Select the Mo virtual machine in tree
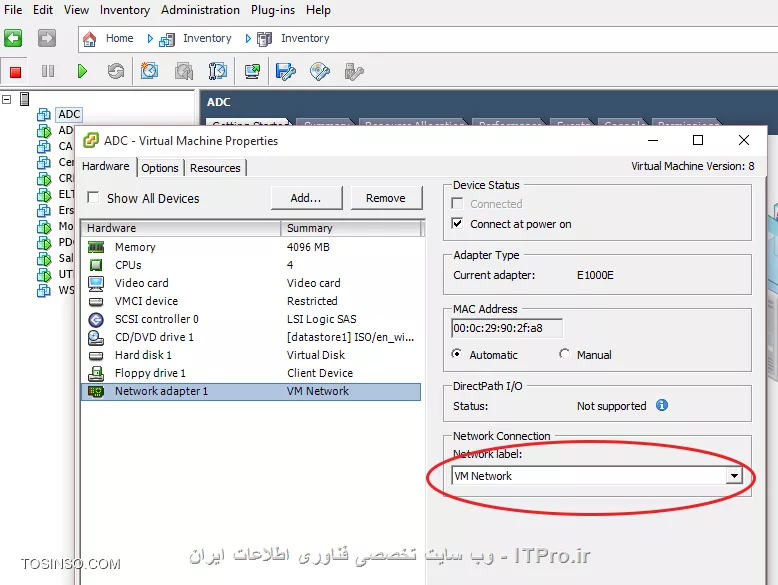This screenshot has height=585, width=778. (x=65, y=226)
